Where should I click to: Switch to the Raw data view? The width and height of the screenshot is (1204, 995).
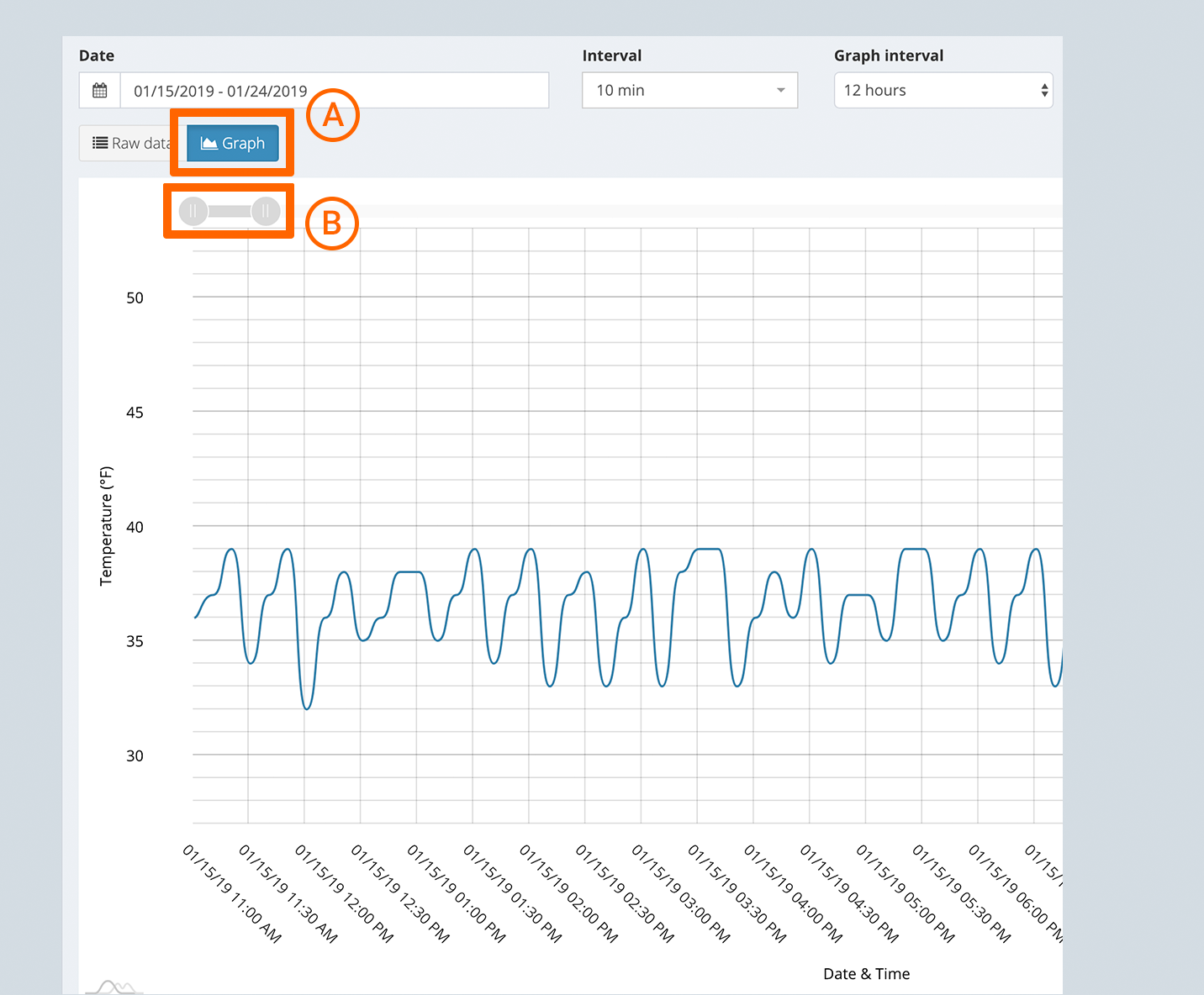131,143
